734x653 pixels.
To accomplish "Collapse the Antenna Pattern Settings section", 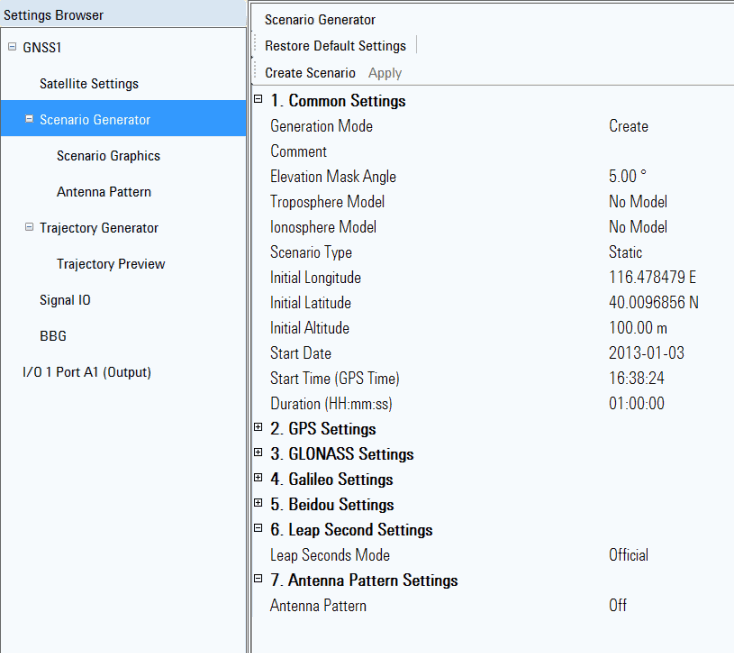I will pyautogui.click(x=258, y=579).
